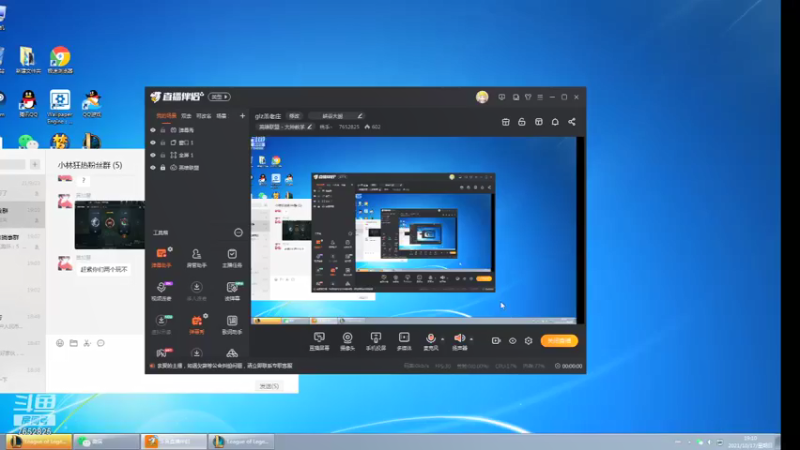Open the NEW-badged tool right of second toolbox row
The height and width of the screenshot is (450, 800).
click(232, 291)
